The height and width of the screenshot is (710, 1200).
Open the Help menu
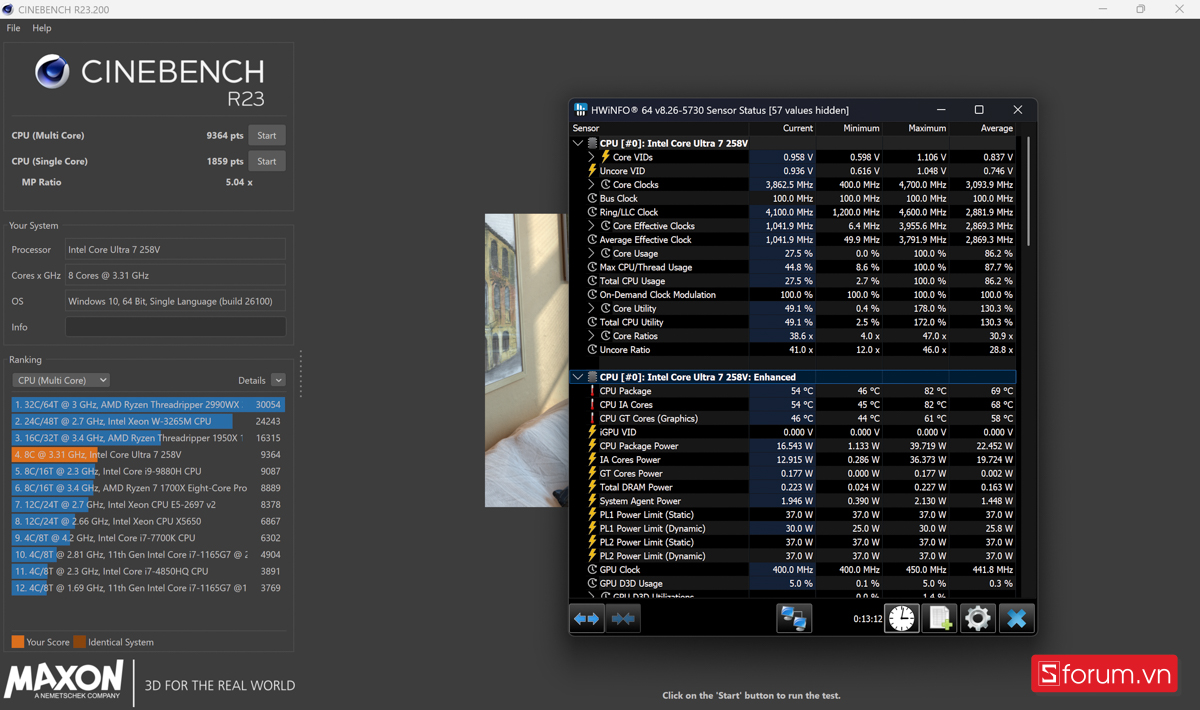42,28
